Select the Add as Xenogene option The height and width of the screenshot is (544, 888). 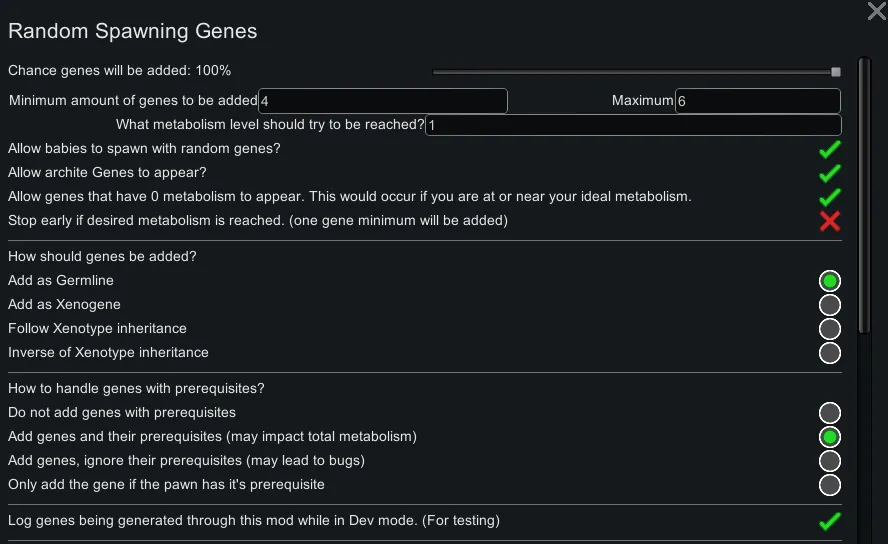point(829,305)
